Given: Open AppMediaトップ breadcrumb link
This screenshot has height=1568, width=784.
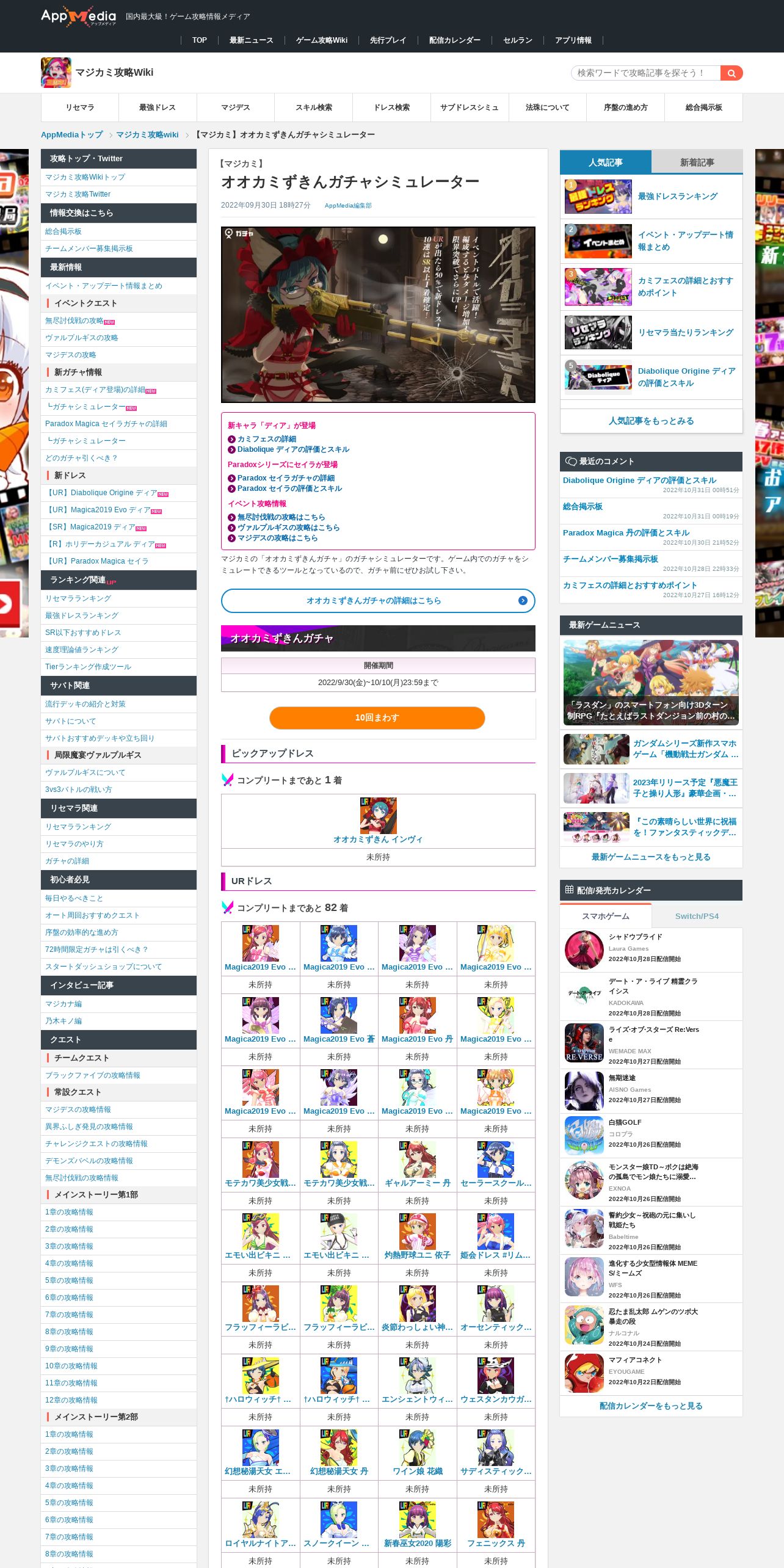Looking at the screenshot, I should (71, 134).
